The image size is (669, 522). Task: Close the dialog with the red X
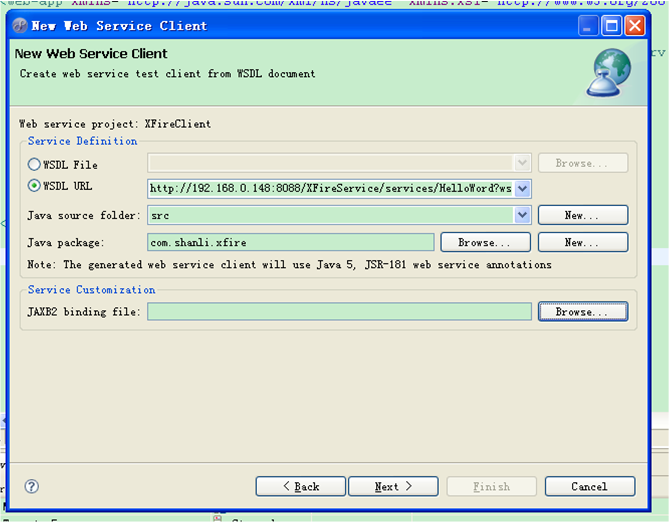click(x=635, y=26)
